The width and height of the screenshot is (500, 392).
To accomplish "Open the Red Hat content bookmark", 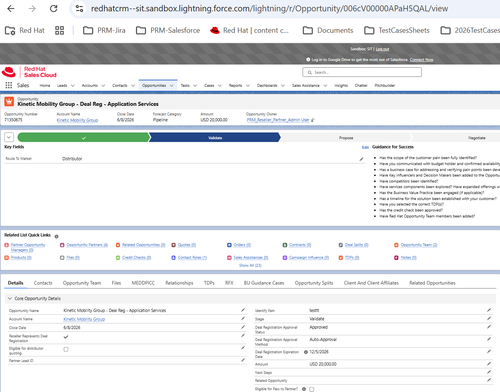I will (x=249, y=30).
